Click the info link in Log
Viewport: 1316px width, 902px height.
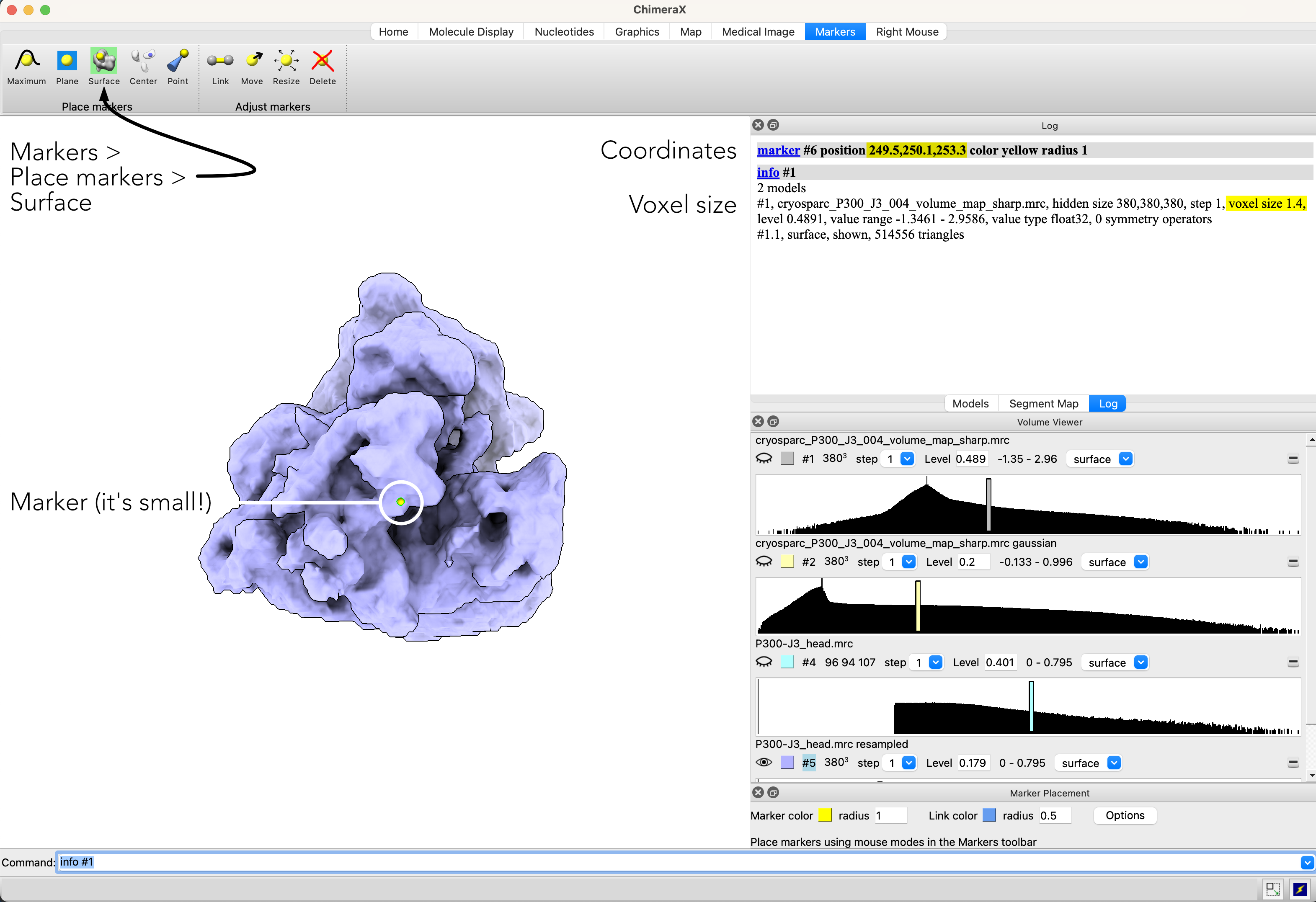pyautogui.click(x=767, y=172)
